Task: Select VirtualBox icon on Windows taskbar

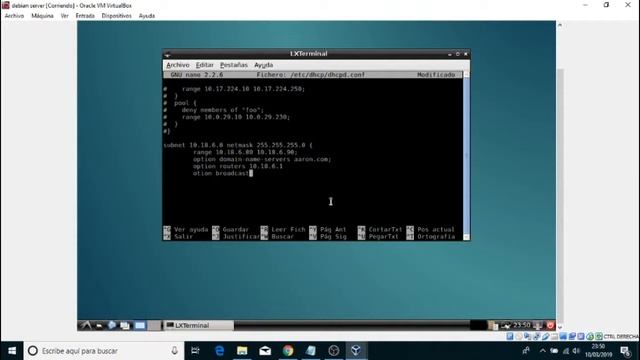Action: pos(356,351)
